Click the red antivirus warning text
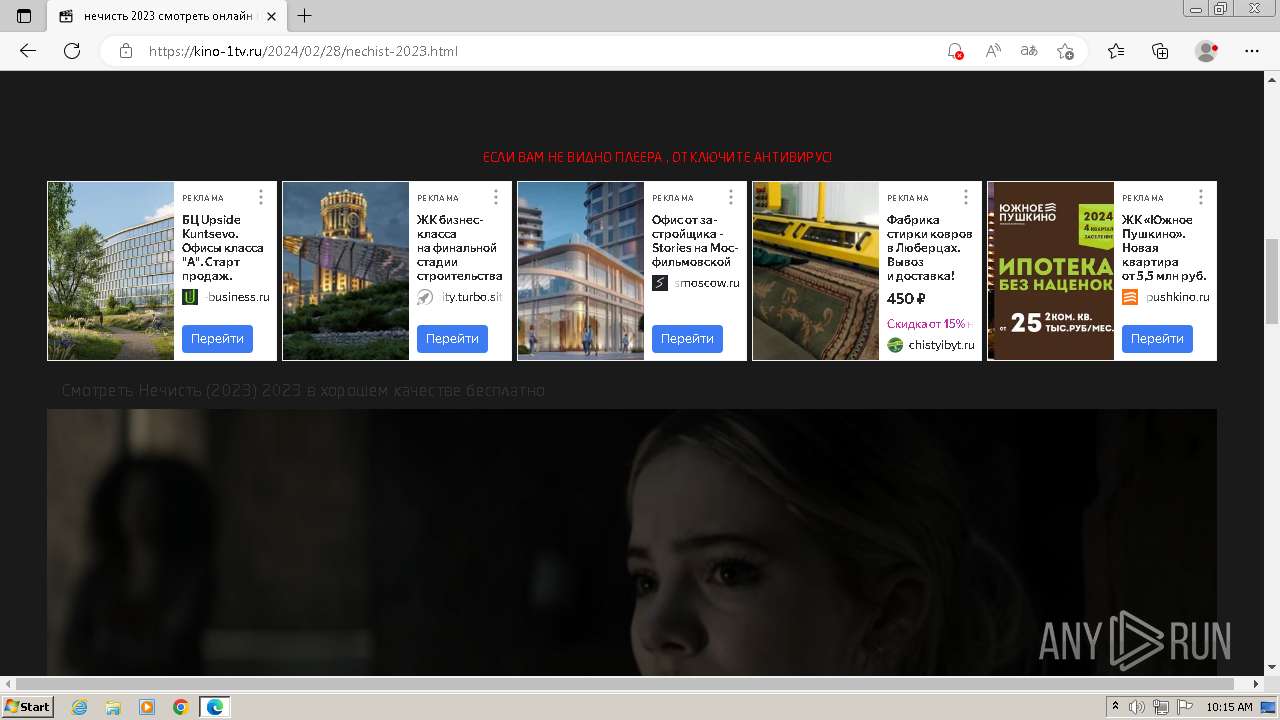This screenshot has height=720, width=1280. (657, 158)
